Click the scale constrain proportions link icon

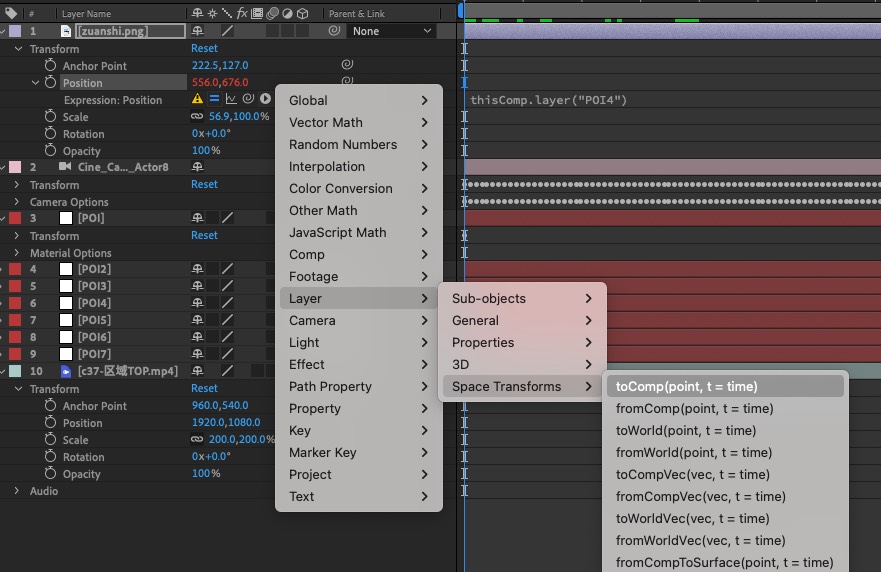click(198, 117)
